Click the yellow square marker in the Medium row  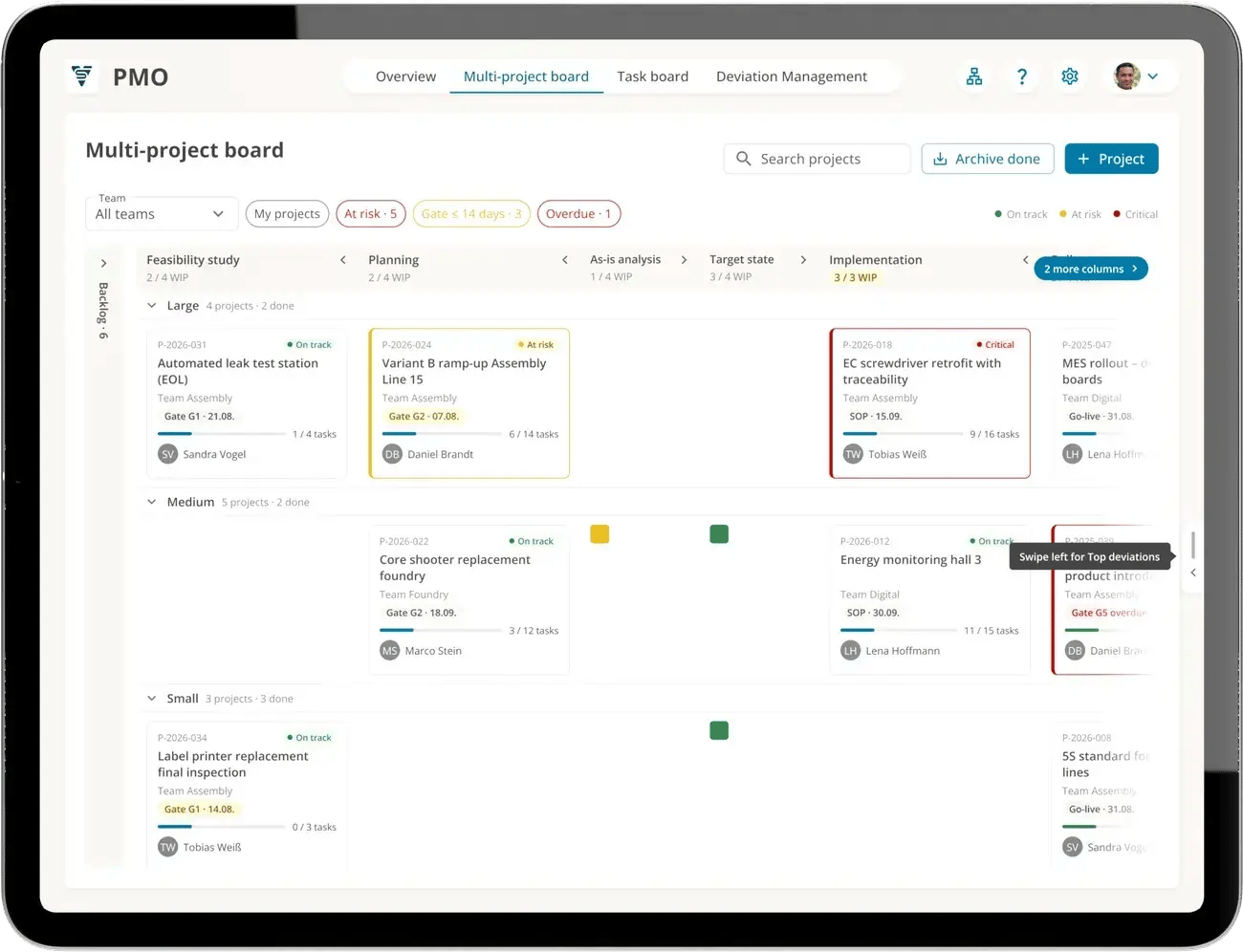coord(600,534)
